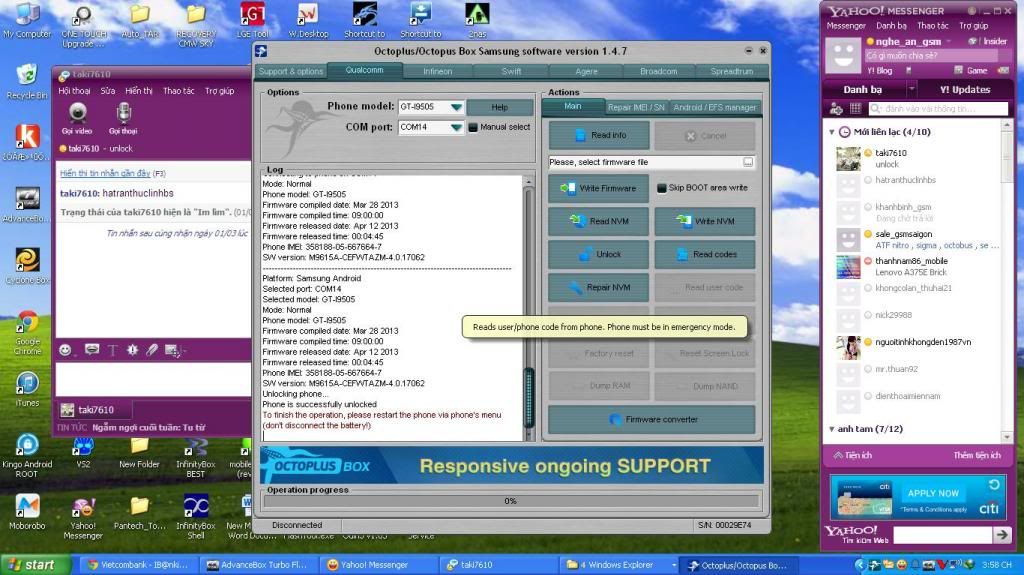Screen dimensions: 1024x575
Task: Open RECOVERY CMW SKY folder
Action: click(196, 25)
